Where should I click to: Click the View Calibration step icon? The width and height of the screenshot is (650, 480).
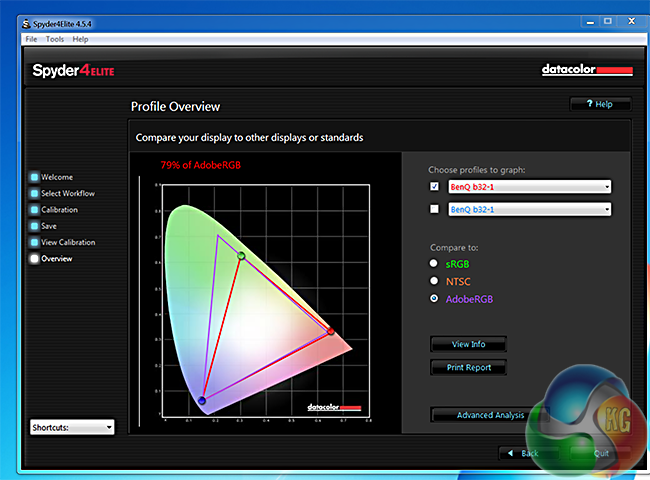(x=34, y=242)
